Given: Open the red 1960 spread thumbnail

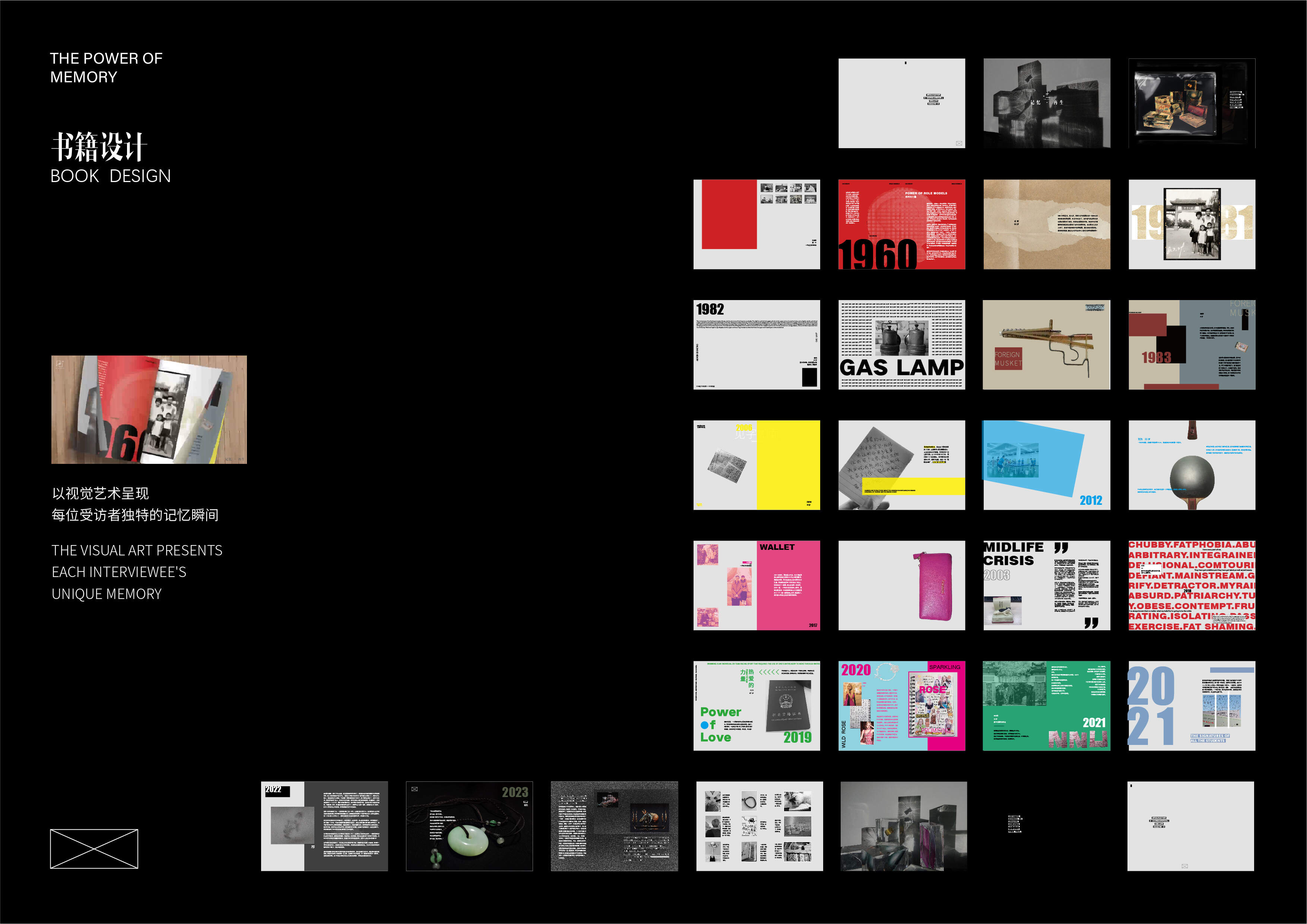Looking at the screenshot, I should tap(901, 224).
